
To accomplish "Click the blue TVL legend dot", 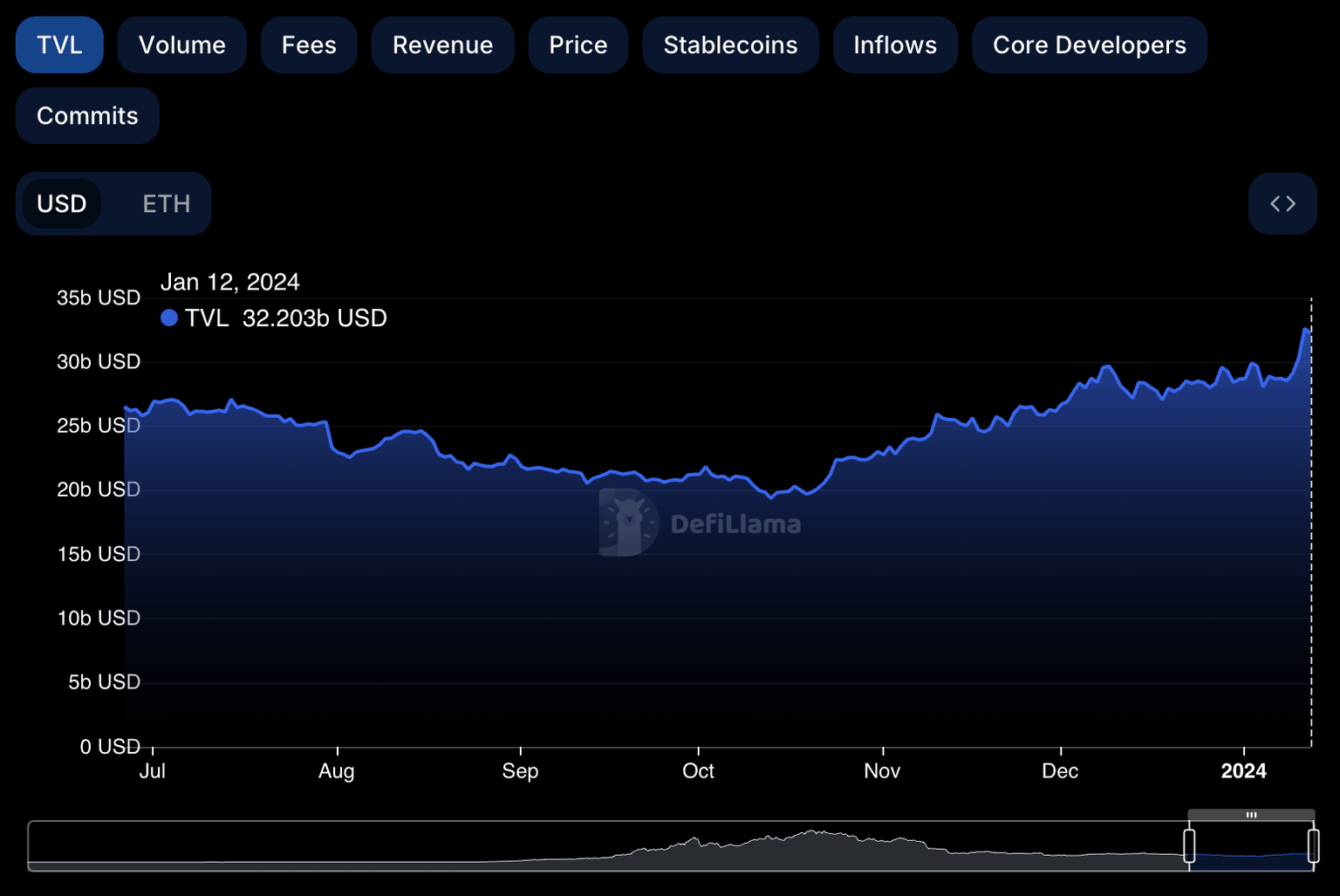I will 168,318.
